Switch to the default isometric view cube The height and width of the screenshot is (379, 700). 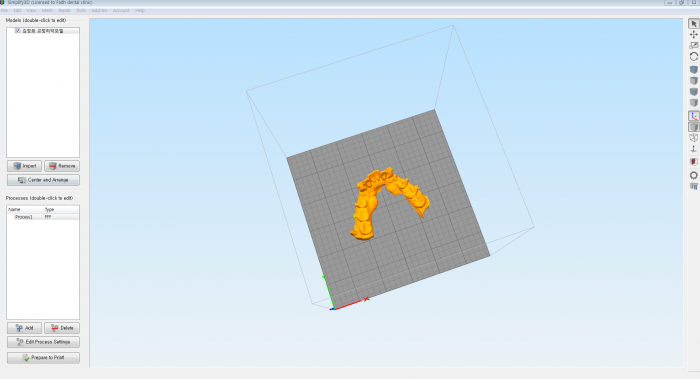[x=693, y=70]
